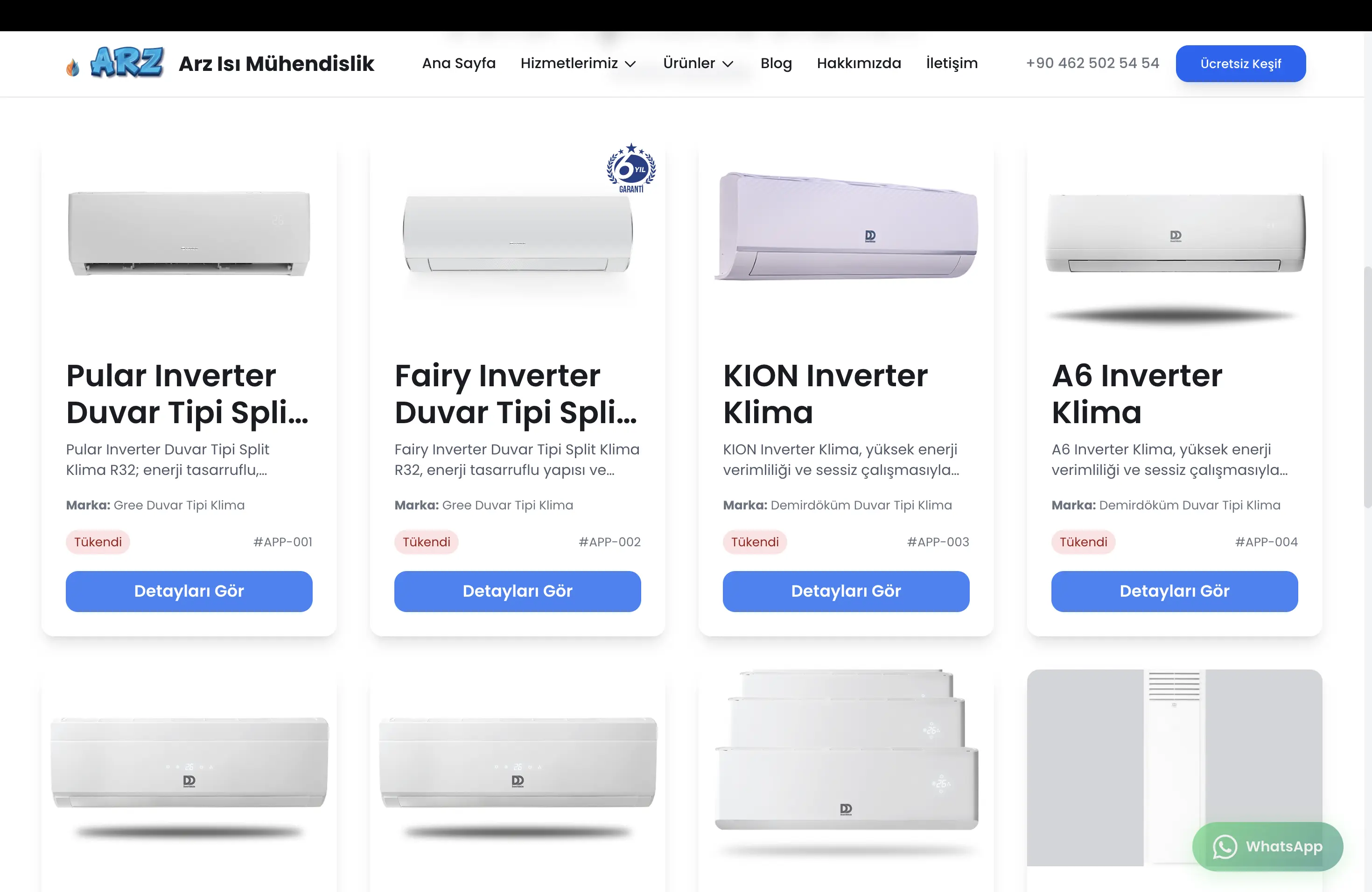Click the 6 Yıl Garanti badge
Screen dimensions: 1372x892
click(631, 167)
